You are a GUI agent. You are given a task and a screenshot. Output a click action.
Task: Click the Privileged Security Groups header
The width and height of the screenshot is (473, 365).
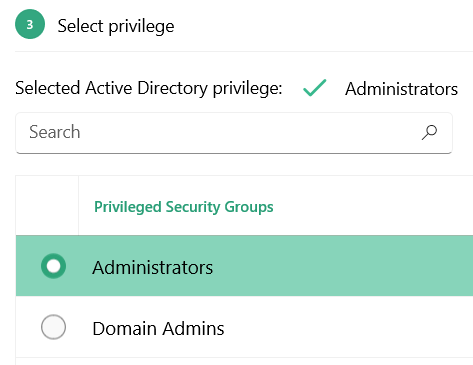click(184, 207)
